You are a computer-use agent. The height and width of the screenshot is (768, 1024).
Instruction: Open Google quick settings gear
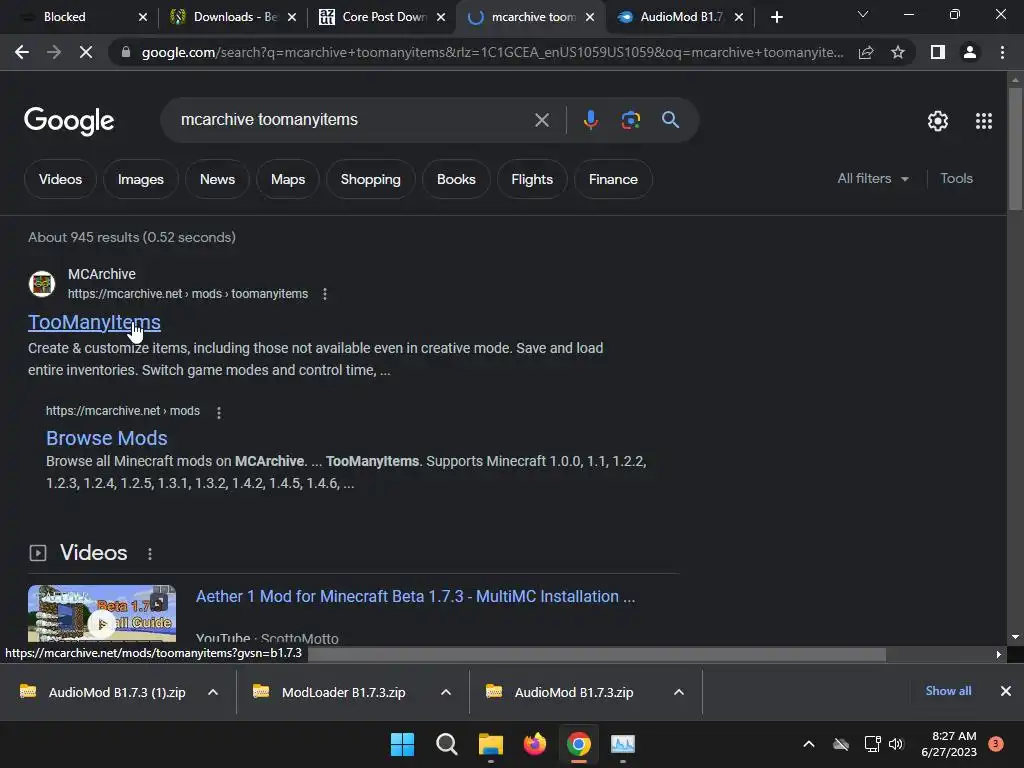938,121
